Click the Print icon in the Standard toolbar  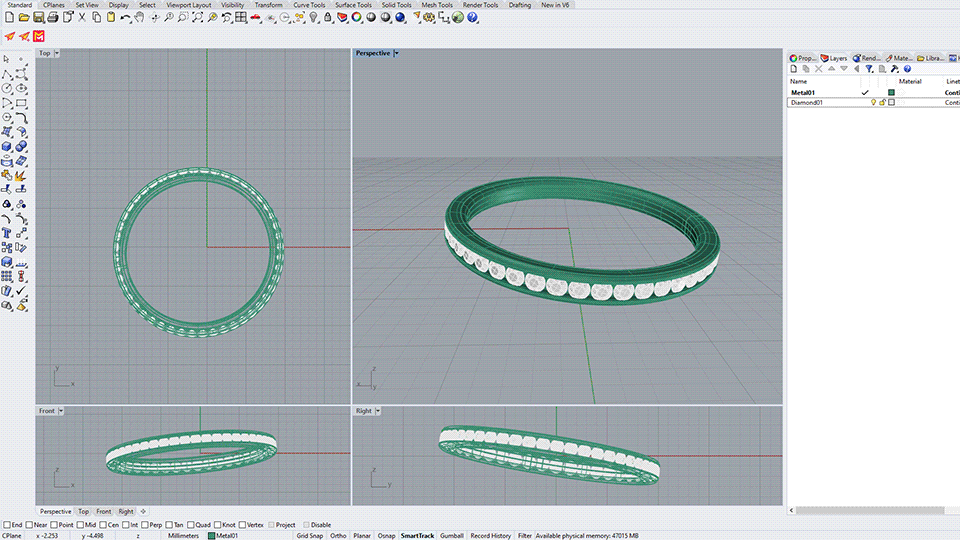click(x=52, y=18)
